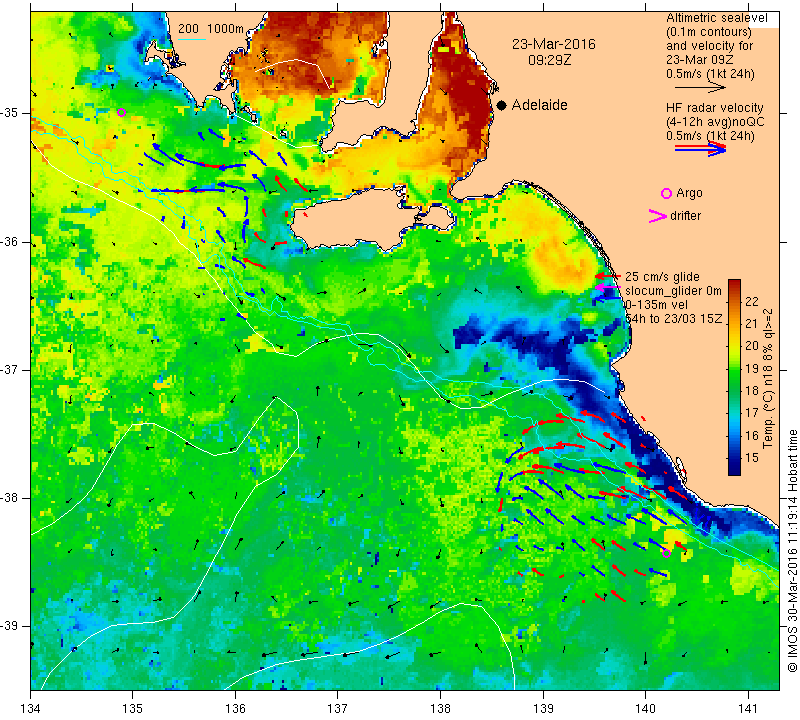Viewport: 800px width, 720px height.
Task: Click the '200 1000m' contour legend text
Action: (x=211, y=29)
